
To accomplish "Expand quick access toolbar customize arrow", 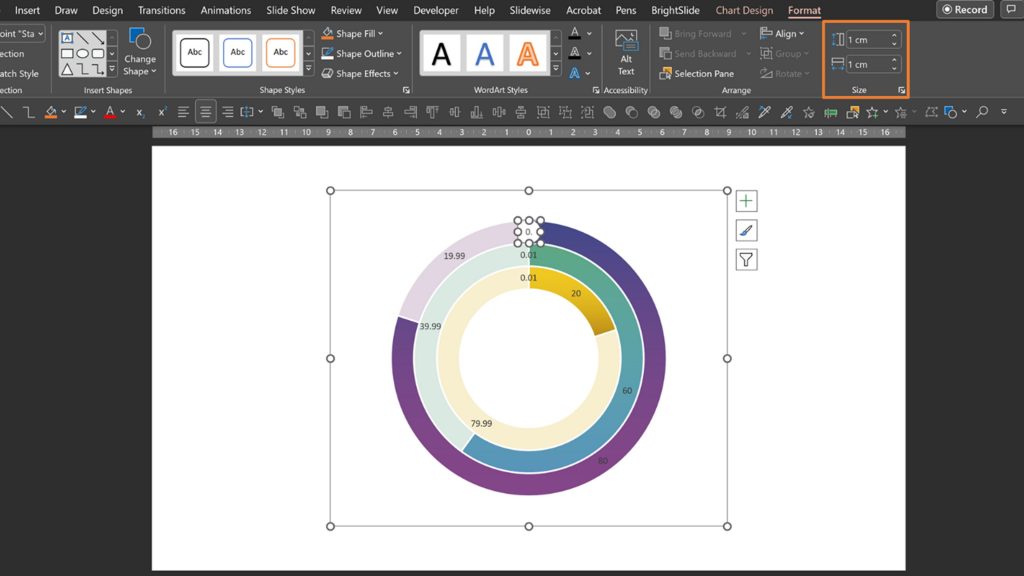I will pyautogui.click(x=1004, y=112).
